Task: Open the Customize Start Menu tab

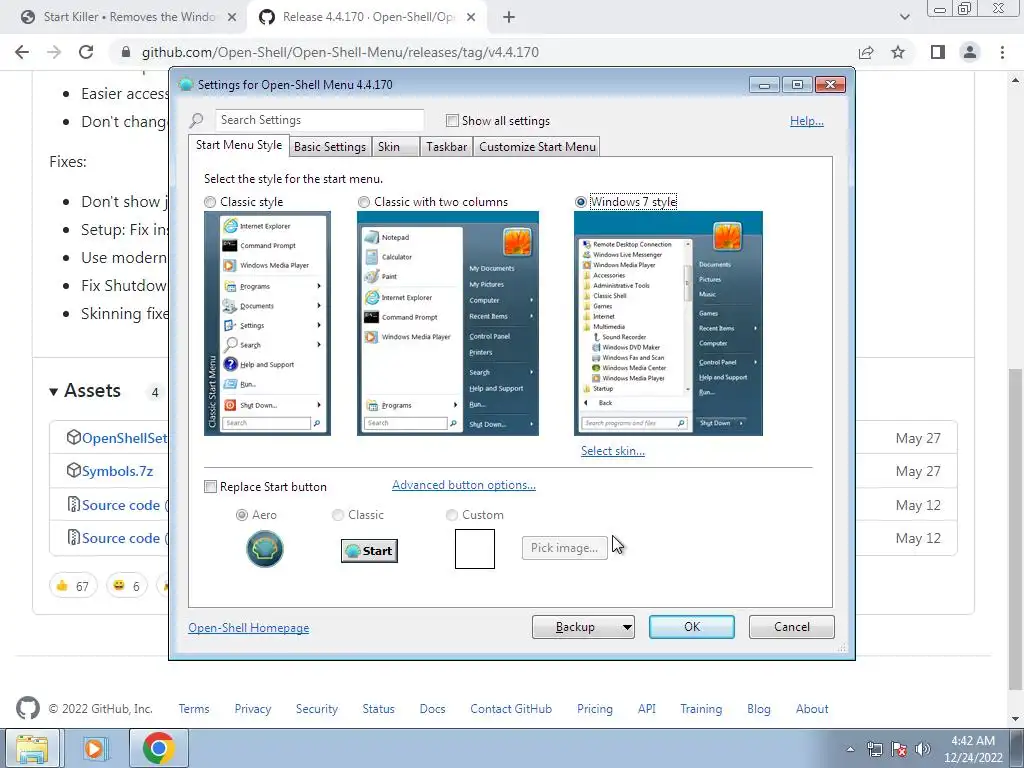Action: (x=537, y=146)
